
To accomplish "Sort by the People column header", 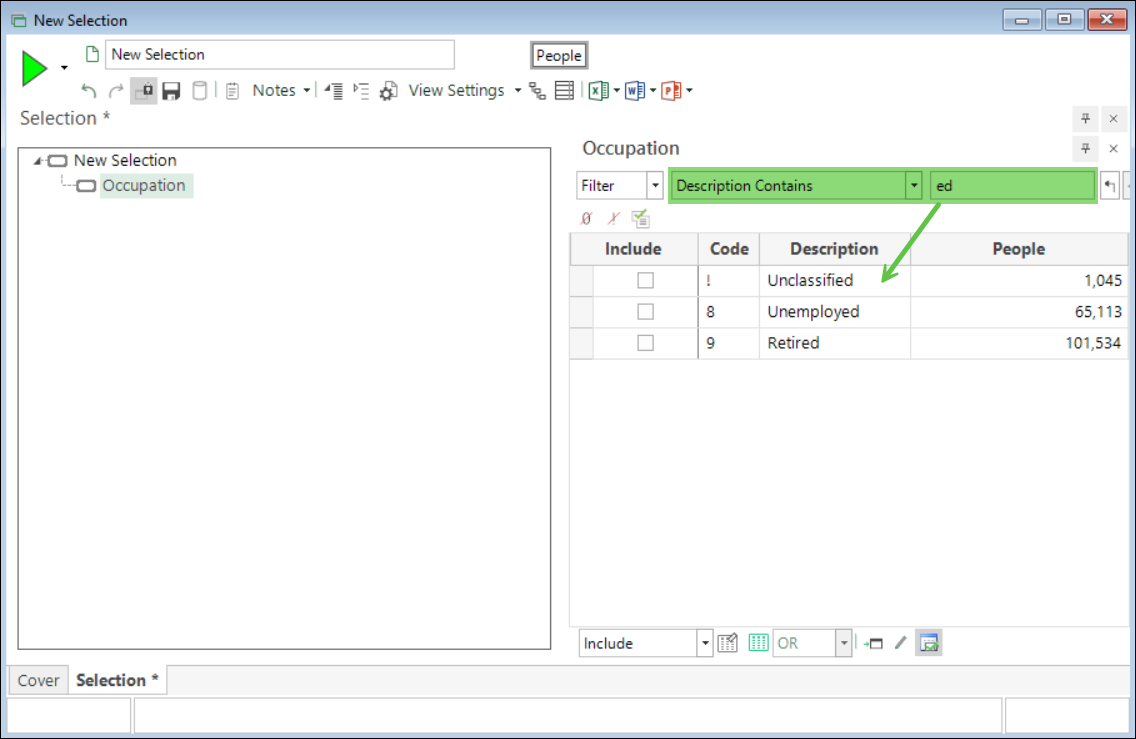I will point(1019,249).
